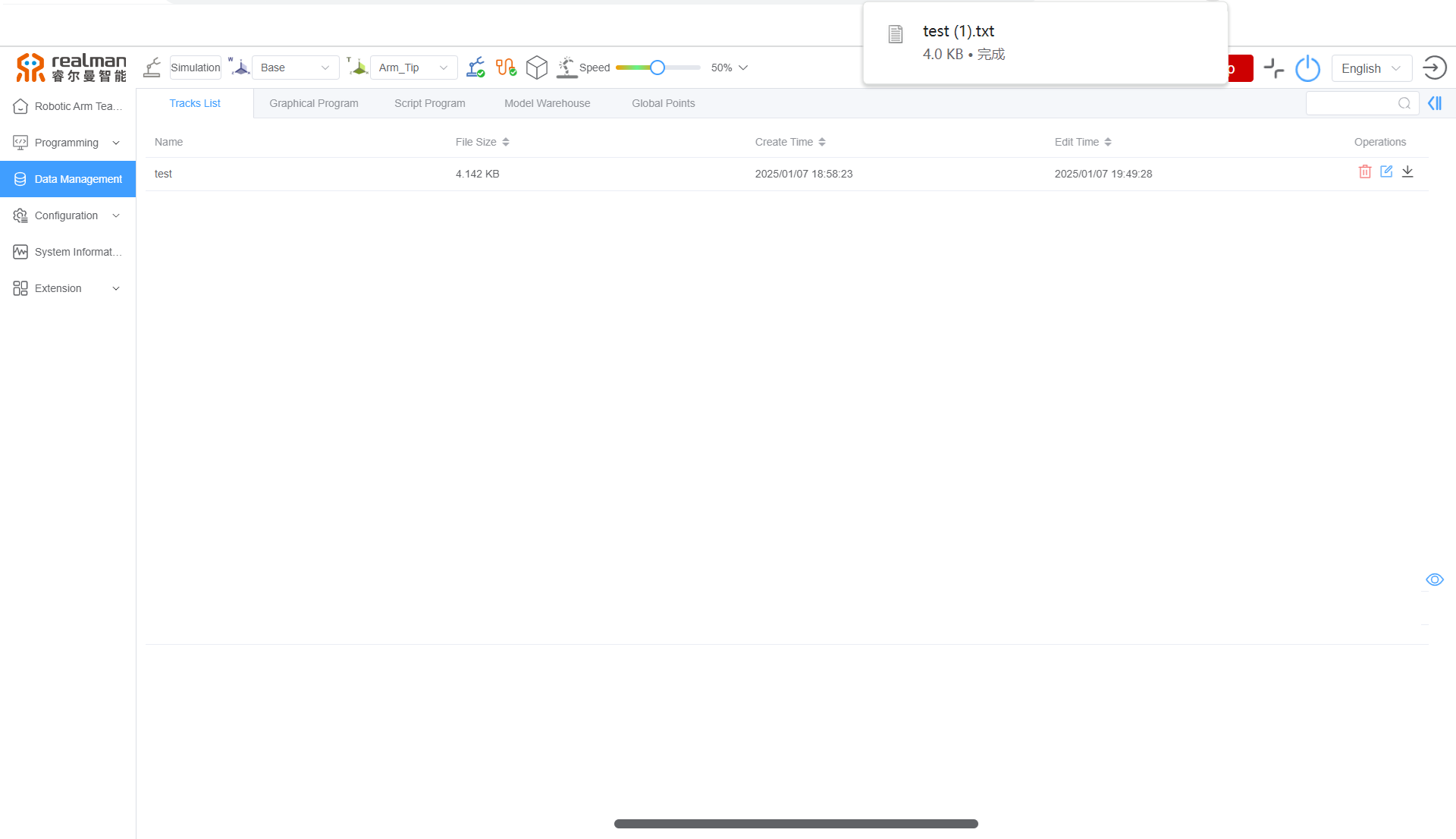1456x839 pixels.
Task: Click the eye visibility toggle icon
Action: [x=1434, y=580]
